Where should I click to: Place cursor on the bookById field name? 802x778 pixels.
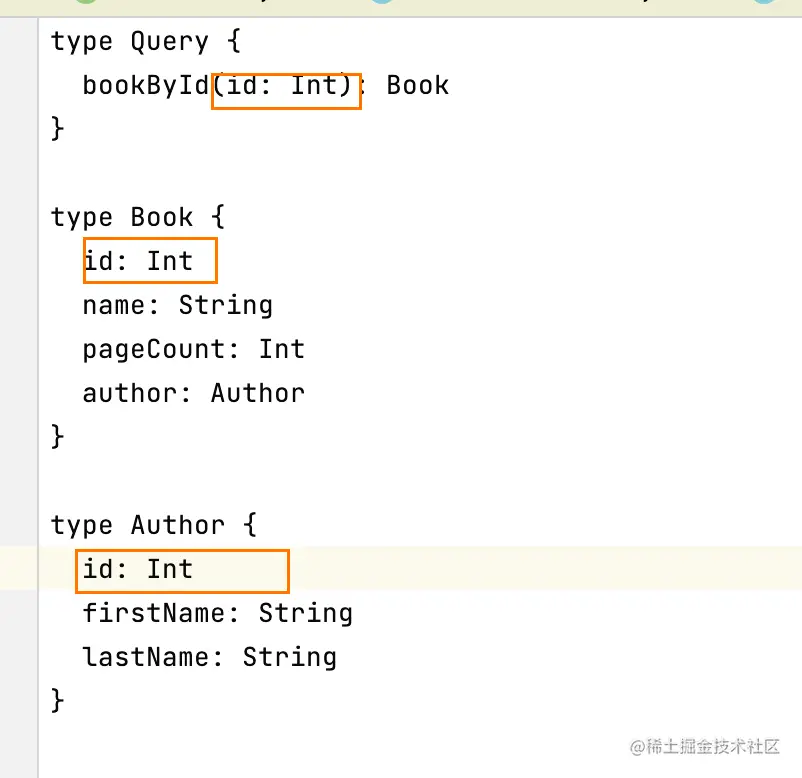146,85
